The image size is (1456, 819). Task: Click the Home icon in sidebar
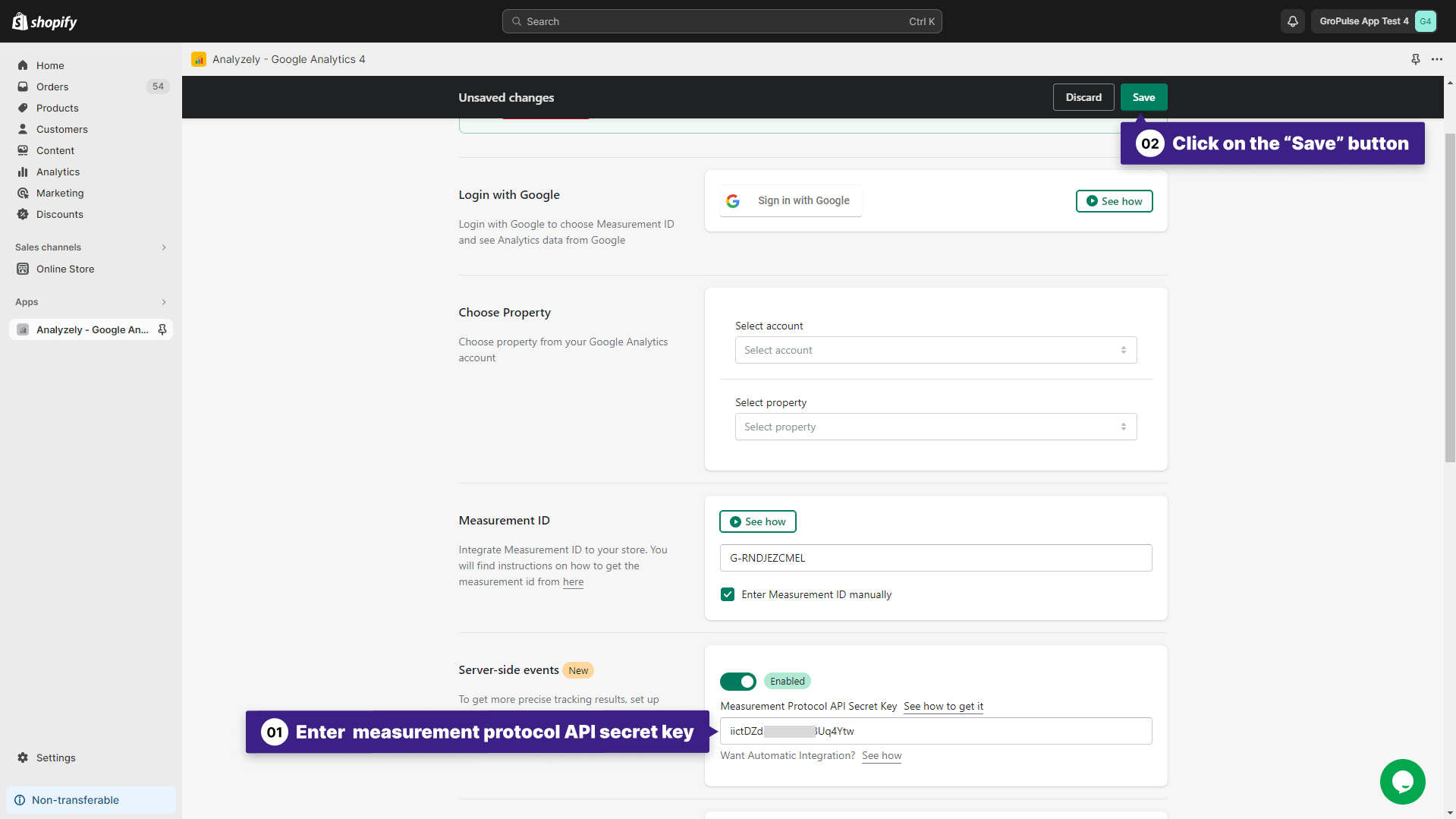point(23,65)
